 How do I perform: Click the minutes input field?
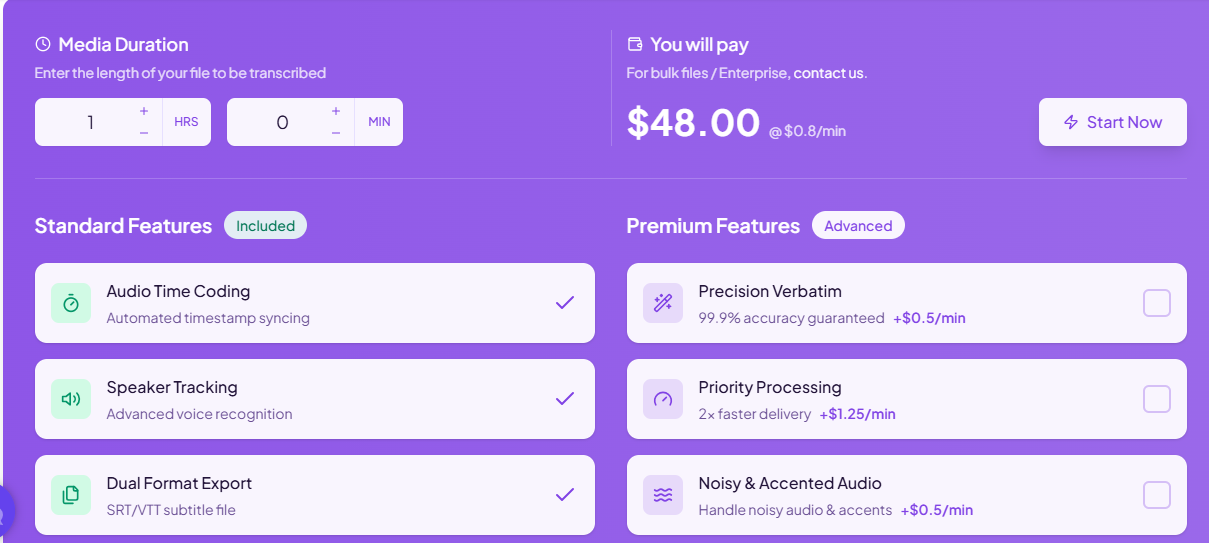282,122
